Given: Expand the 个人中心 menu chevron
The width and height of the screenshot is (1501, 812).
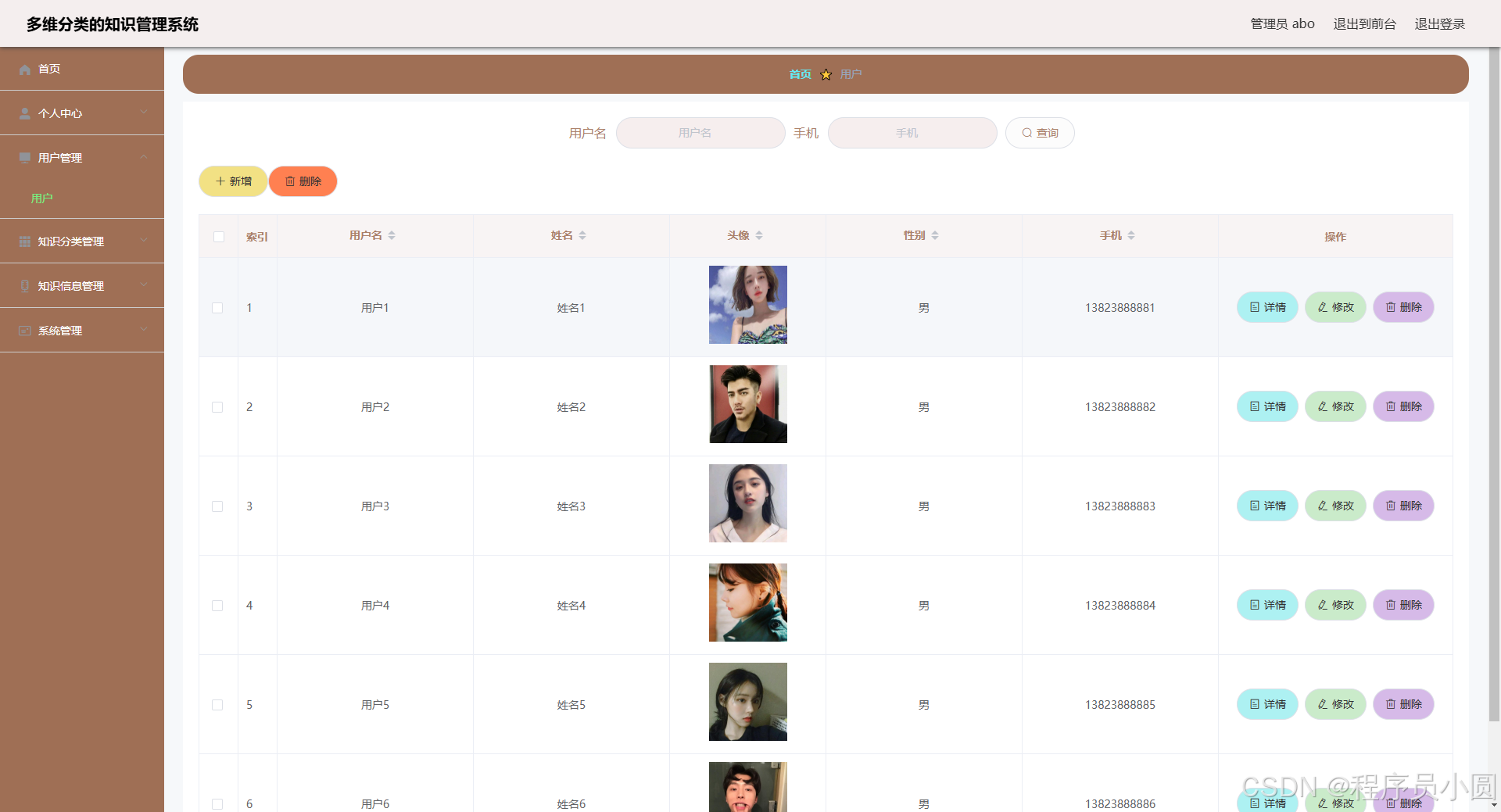Looking at the screenshot, I should tap(144, 113).
